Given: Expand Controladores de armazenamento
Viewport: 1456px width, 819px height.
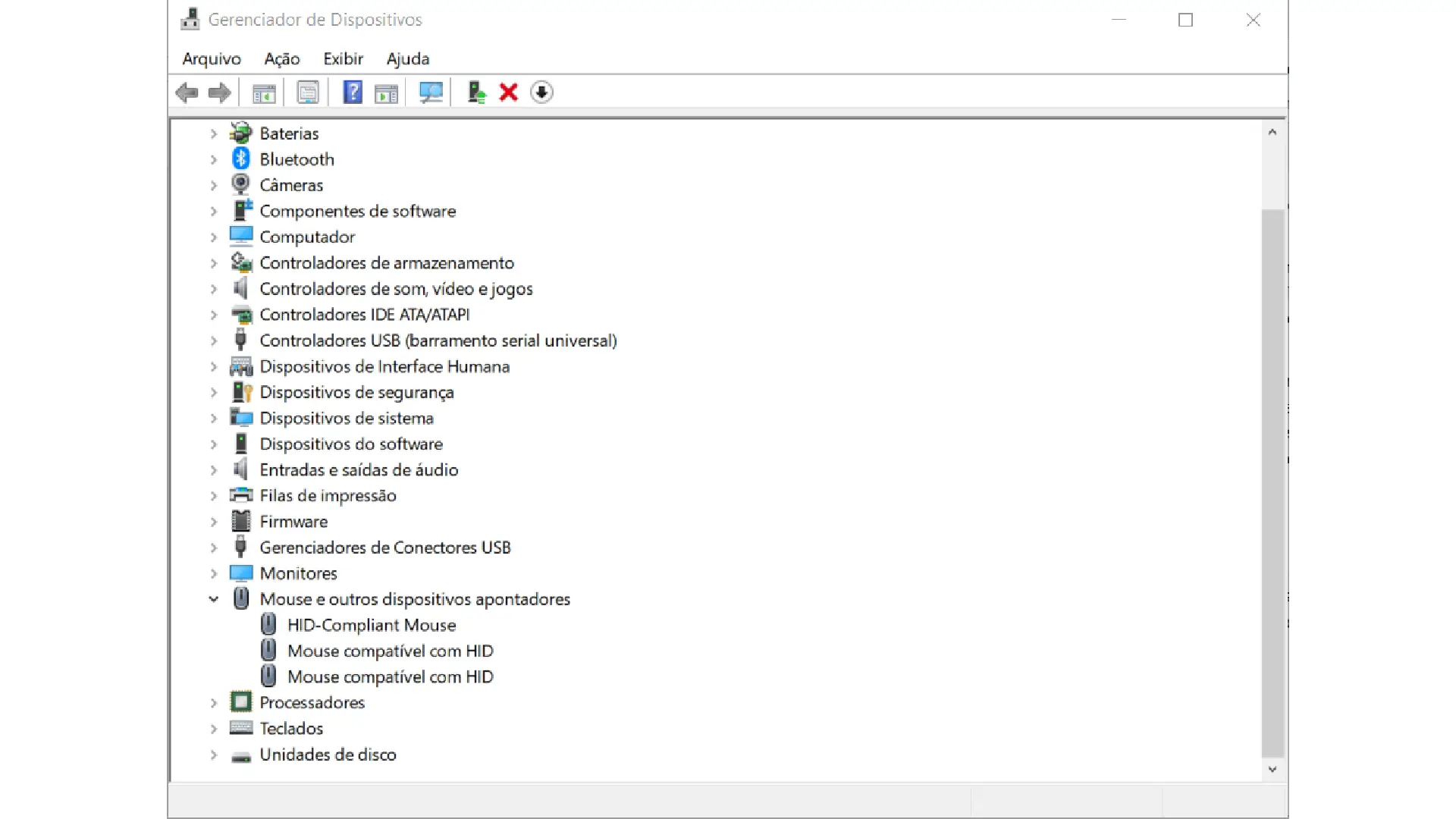Looking at the screenshot, I should tap(213, 263).
